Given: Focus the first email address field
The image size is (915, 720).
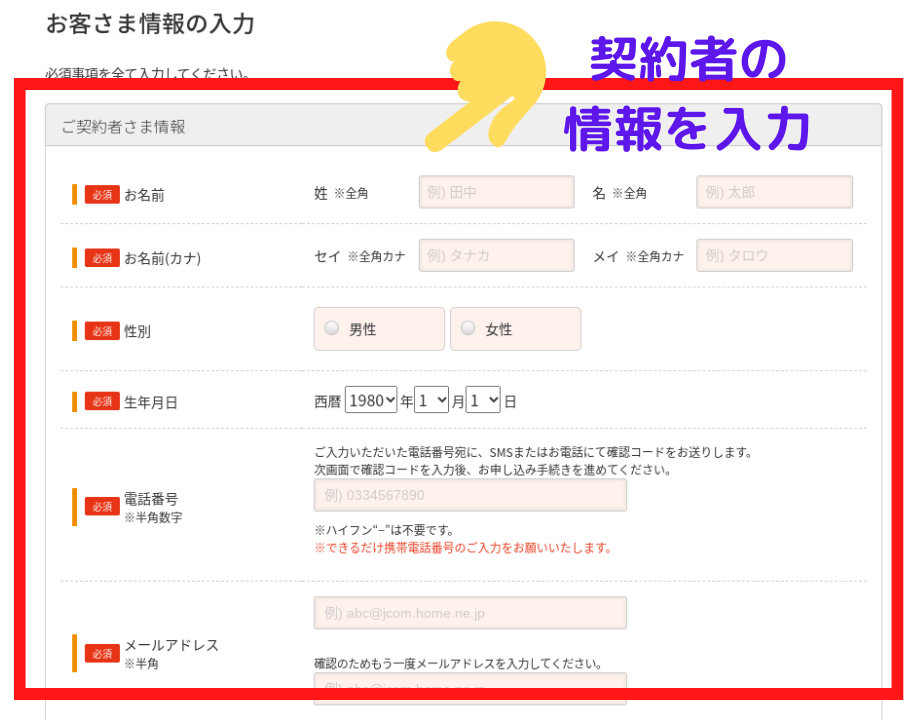Looking at the screenshot, I should click(x=470, y=613).
